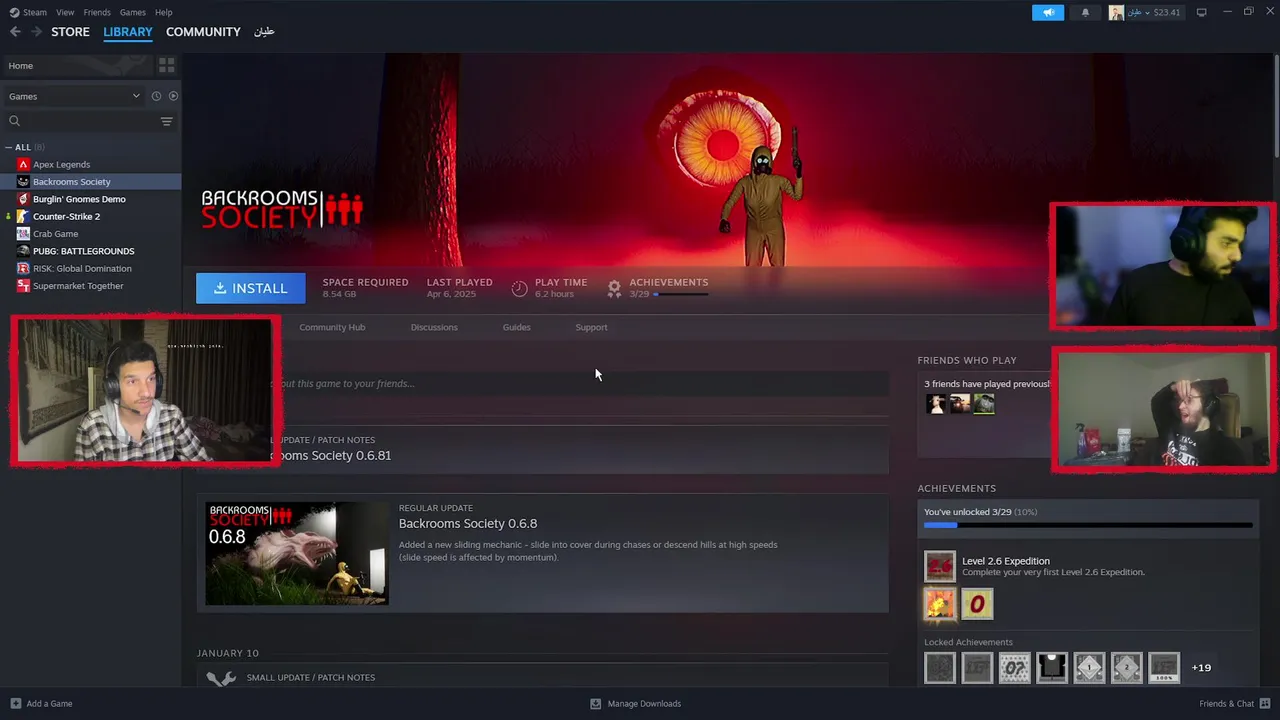Screen dimensions: 1280x720
Task: Select RISK: Global Domination
Action: point(82,268)
